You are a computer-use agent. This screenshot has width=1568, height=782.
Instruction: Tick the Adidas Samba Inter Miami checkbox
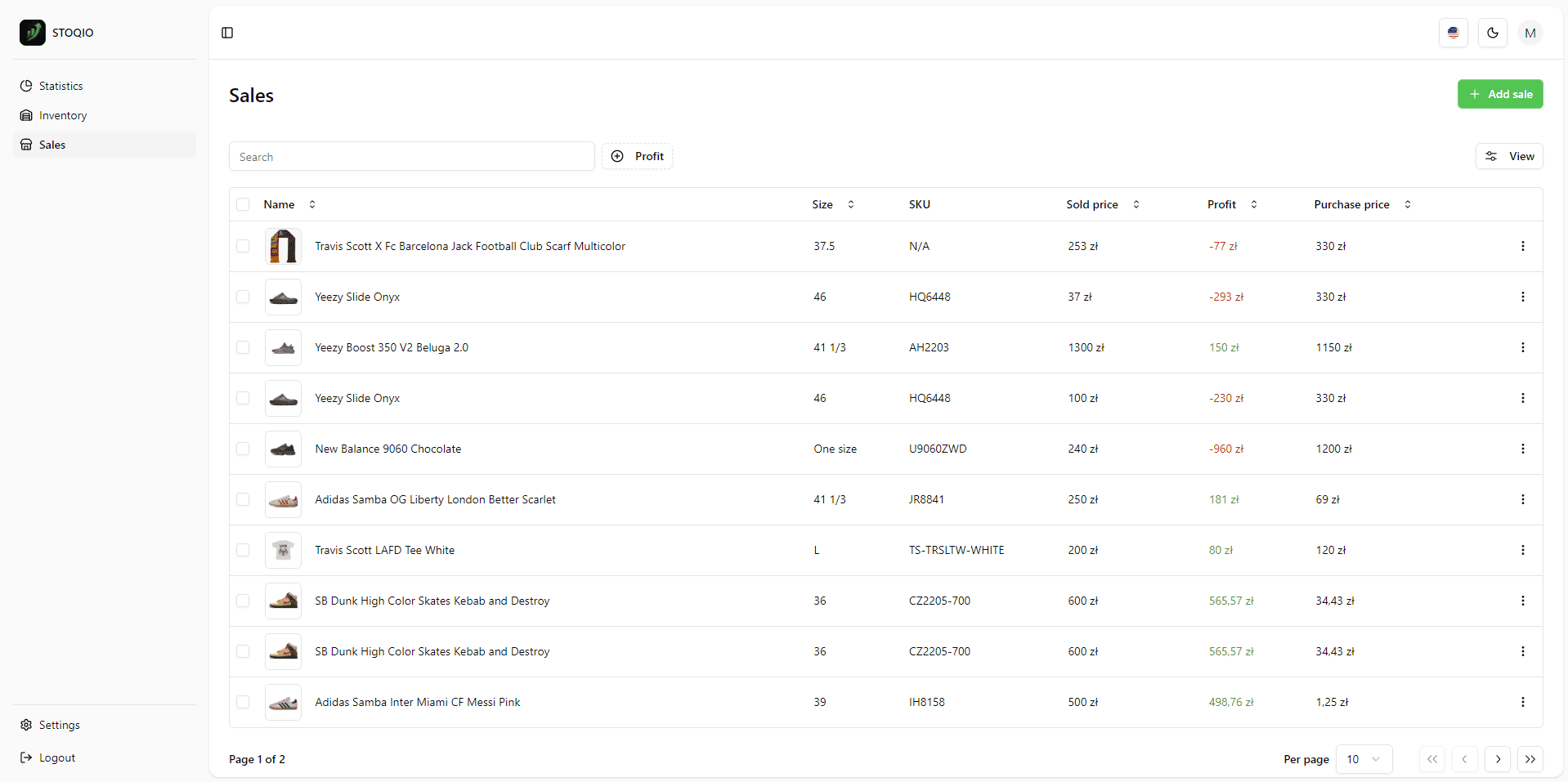click(x=243, y=702)
